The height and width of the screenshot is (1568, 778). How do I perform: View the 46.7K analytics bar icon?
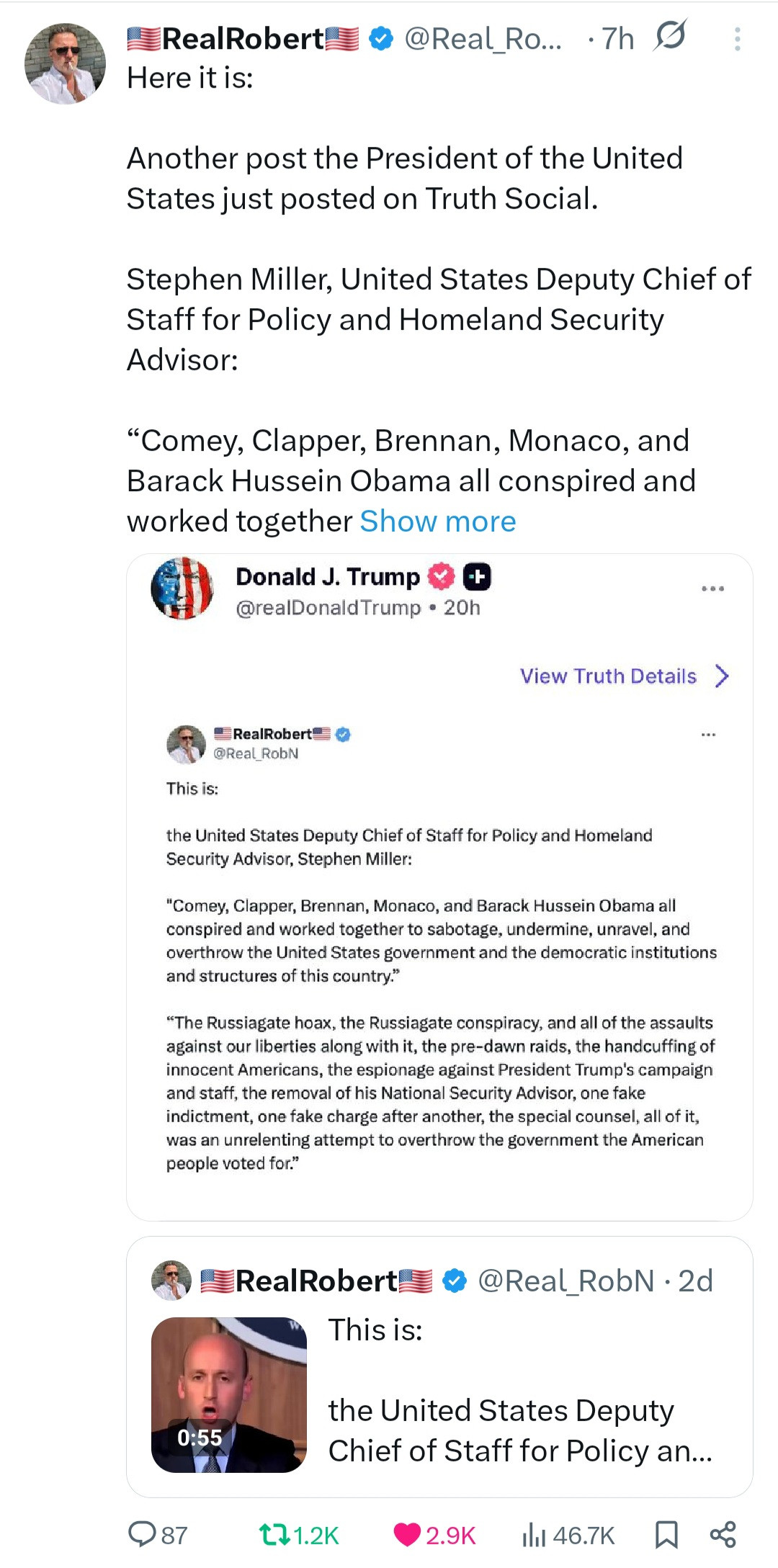click(533, 1534)
